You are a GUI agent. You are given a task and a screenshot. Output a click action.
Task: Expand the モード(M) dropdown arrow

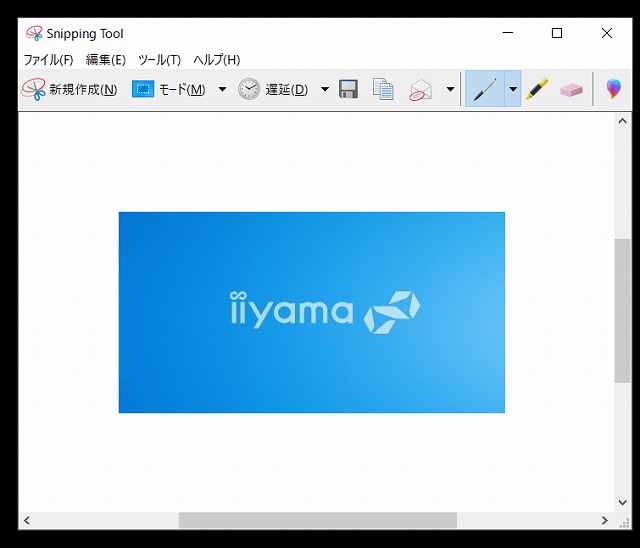[222, 89]
